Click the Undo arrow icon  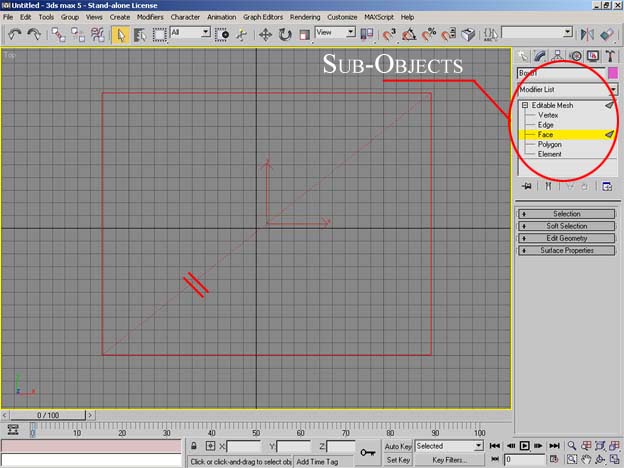pos(15,35)
